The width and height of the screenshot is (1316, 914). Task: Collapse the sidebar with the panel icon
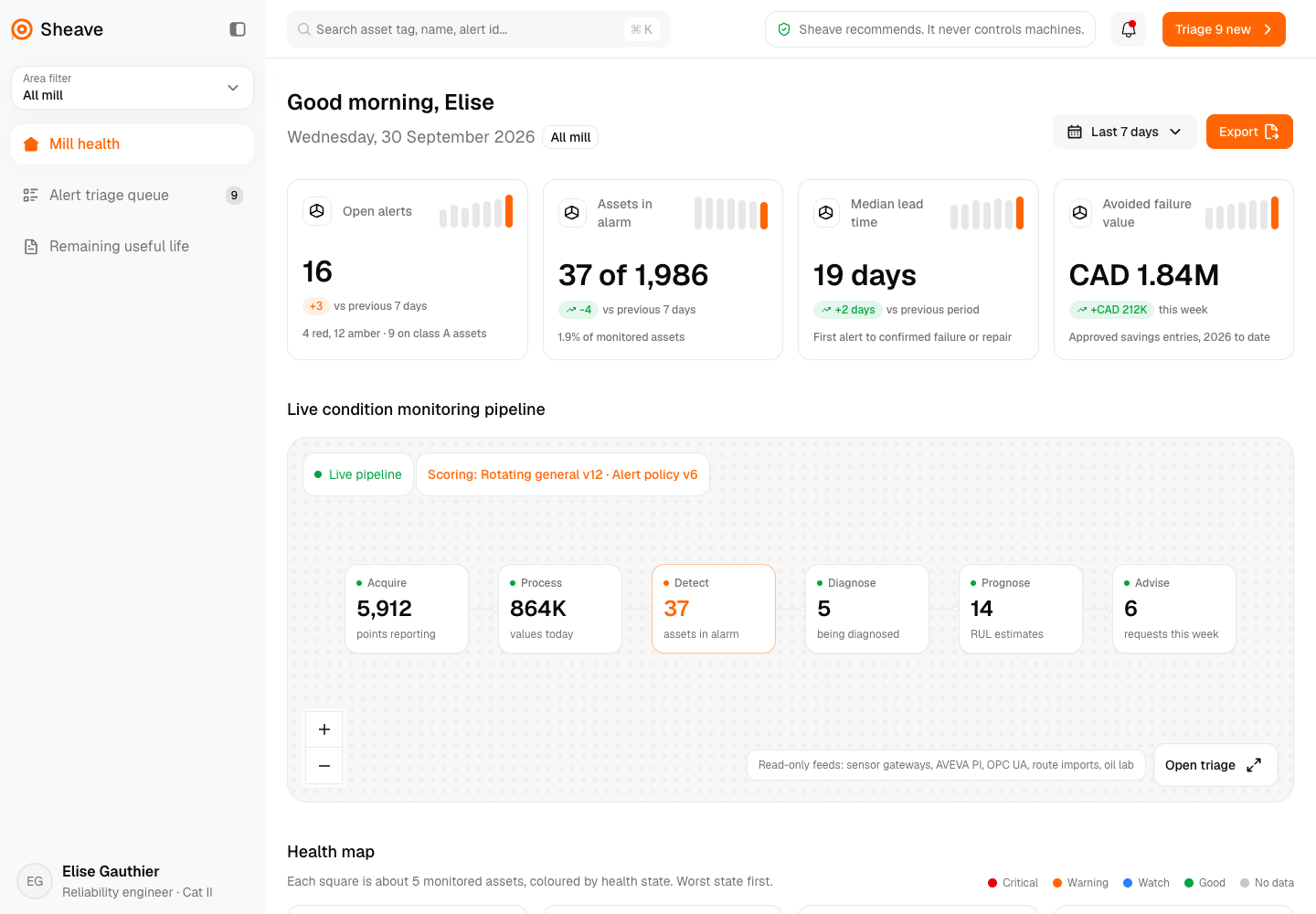tap(238, 29)
